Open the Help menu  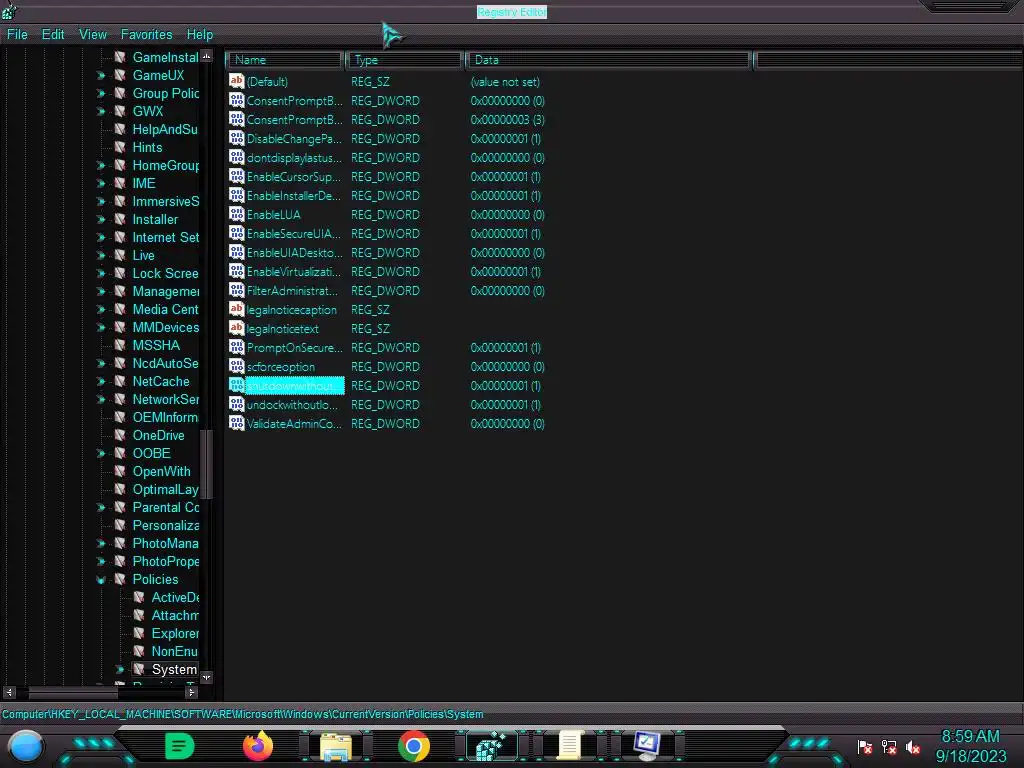point(200,35)
